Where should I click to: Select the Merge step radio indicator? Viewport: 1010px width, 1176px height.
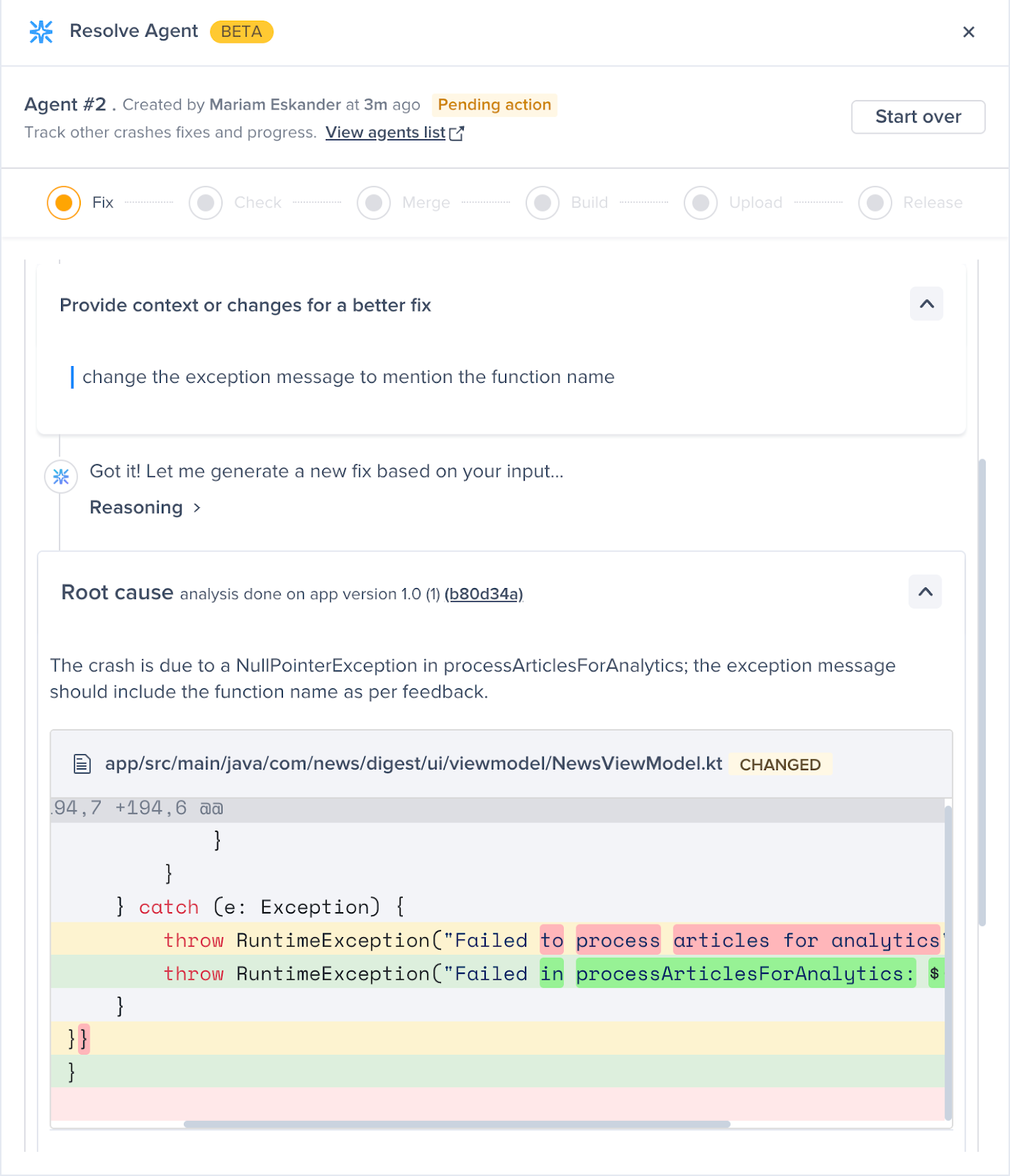click(374, 203)
